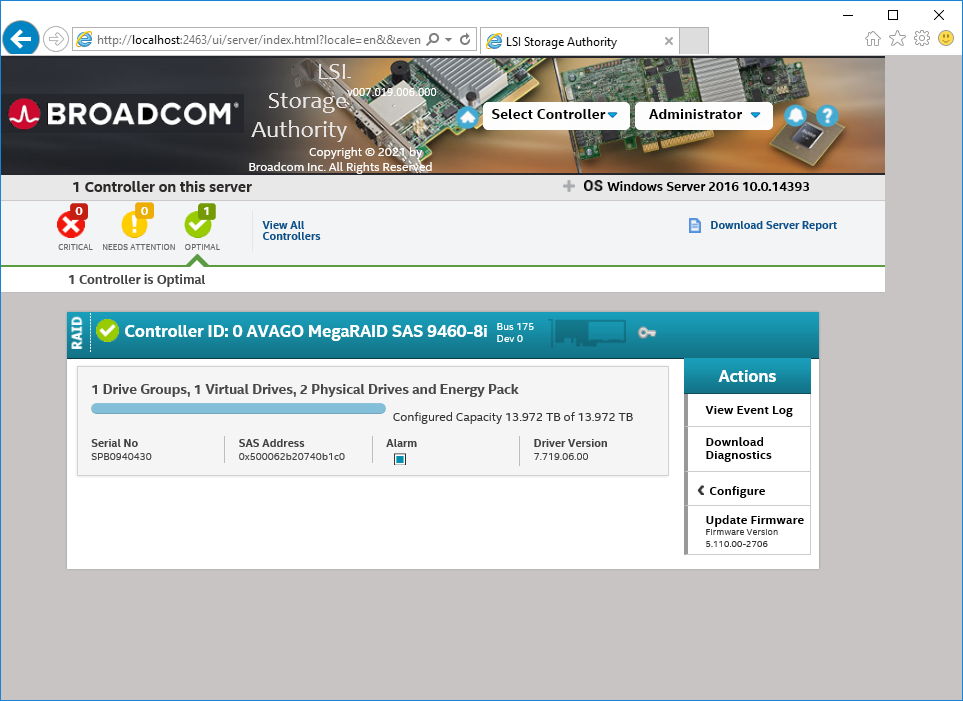The width and height of the screenshot is (963, 701).
Task: Click the RAID label on controller header
Action: pyautogui.click(x=77, y=332)
